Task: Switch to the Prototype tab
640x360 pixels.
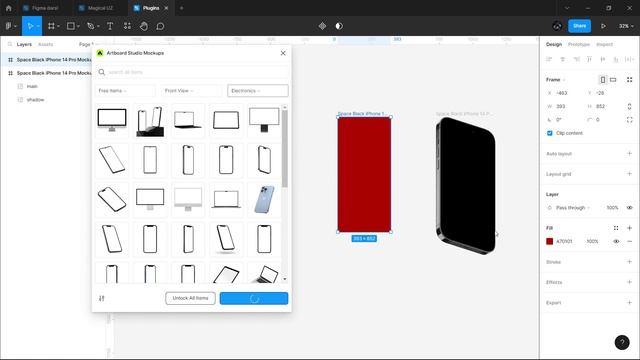Action: (x=579, y=44)
